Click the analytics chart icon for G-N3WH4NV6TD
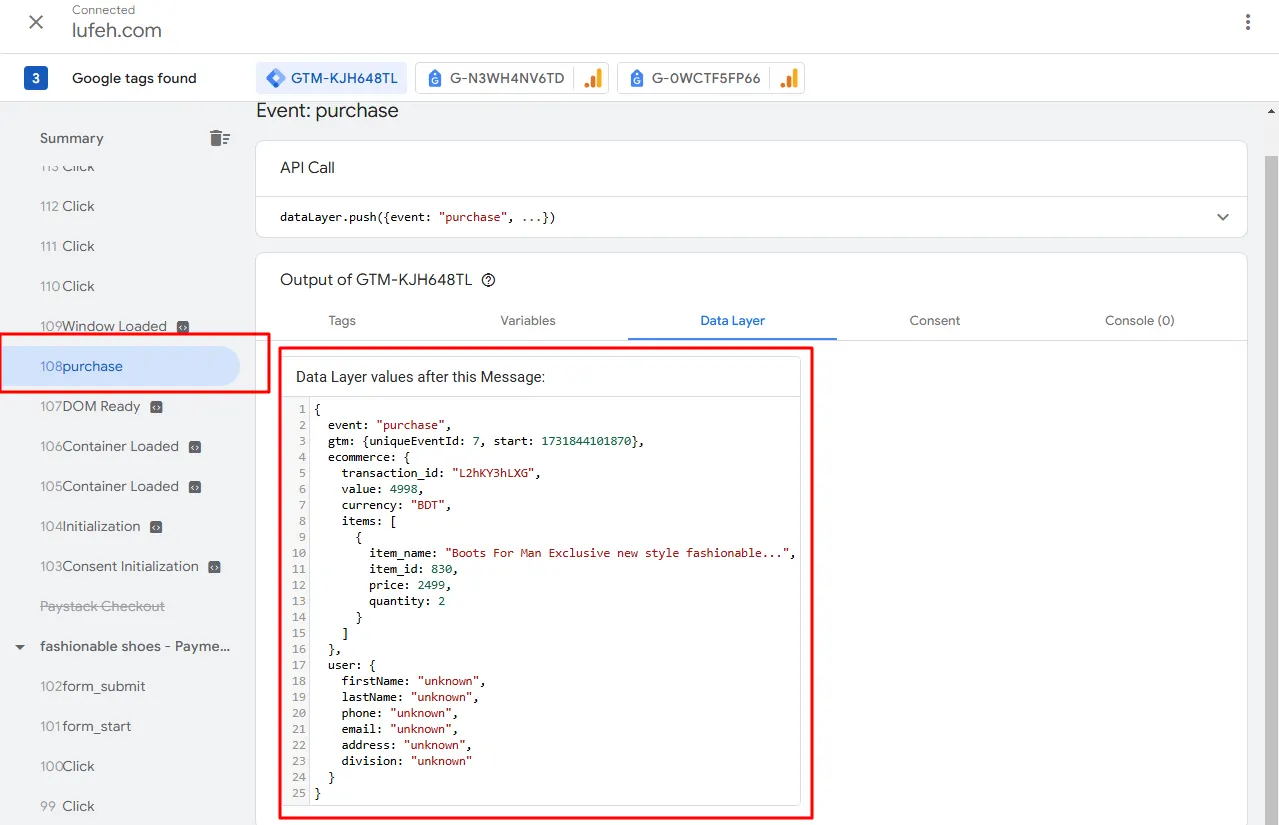This screenshot has width=1279, height=825. (593, 78)
